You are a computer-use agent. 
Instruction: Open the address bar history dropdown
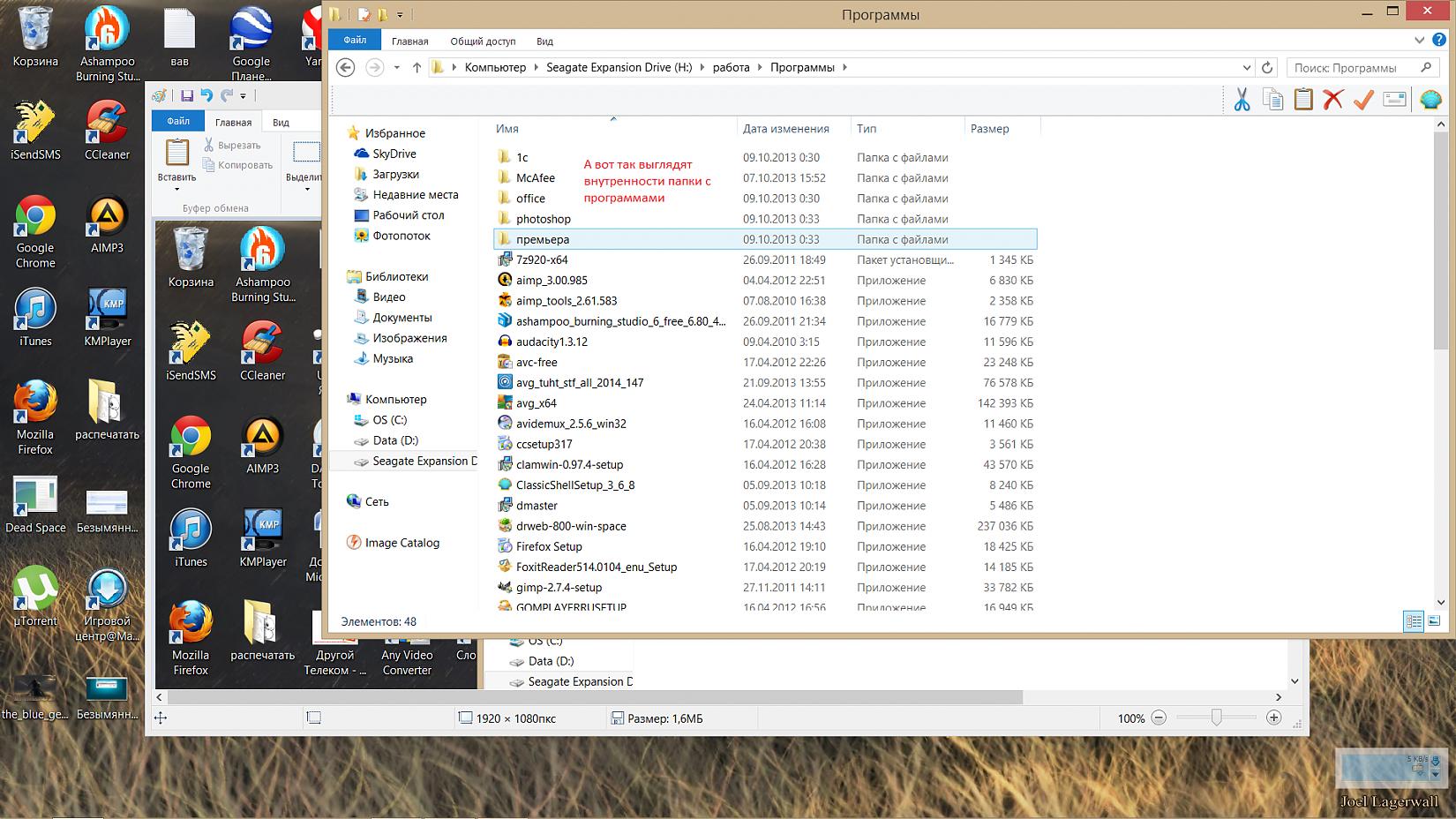pos(1246,68)
